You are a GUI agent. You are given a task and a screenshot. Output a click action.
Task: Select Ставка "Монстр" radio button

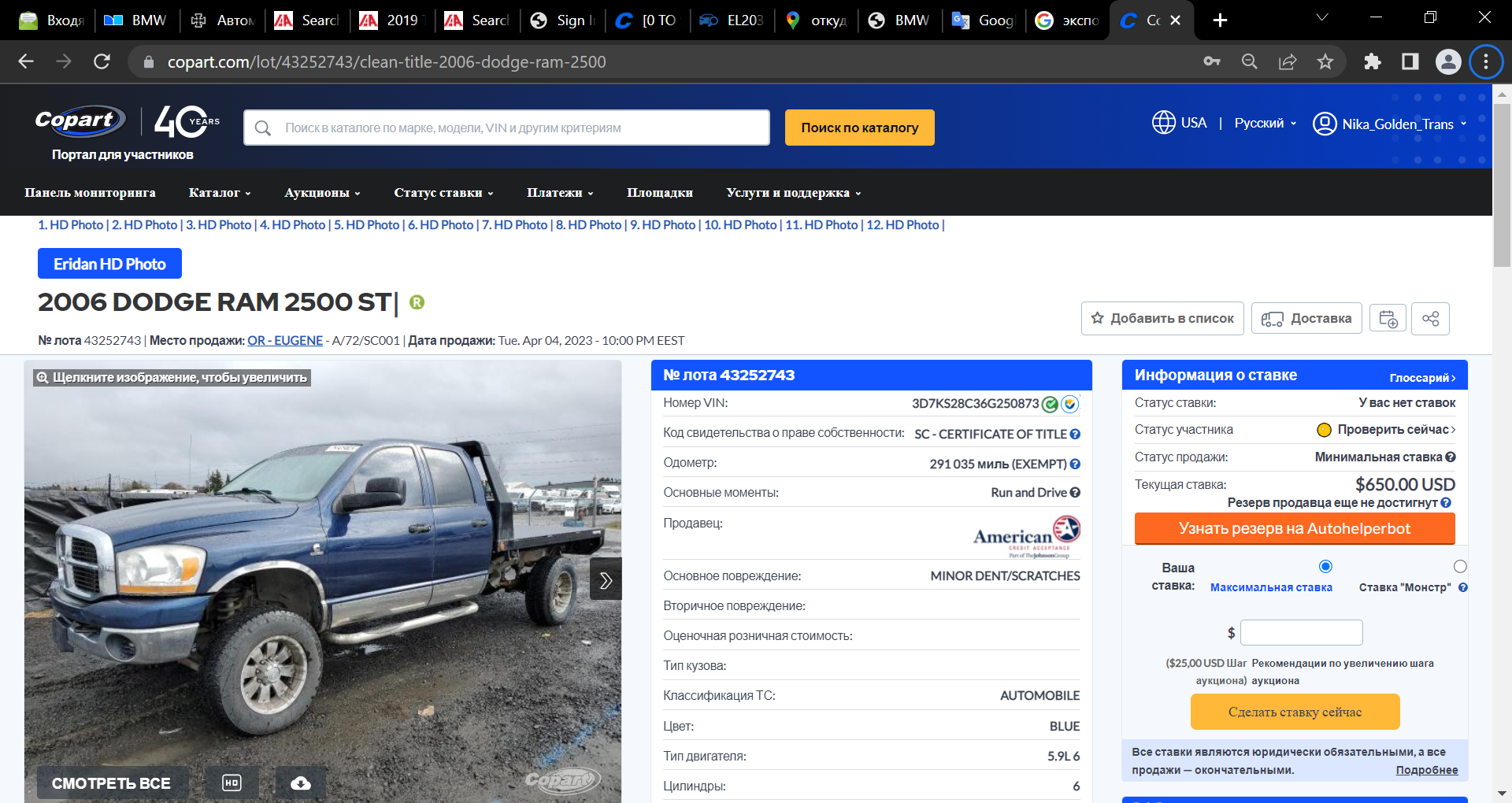coord(1460,567)
